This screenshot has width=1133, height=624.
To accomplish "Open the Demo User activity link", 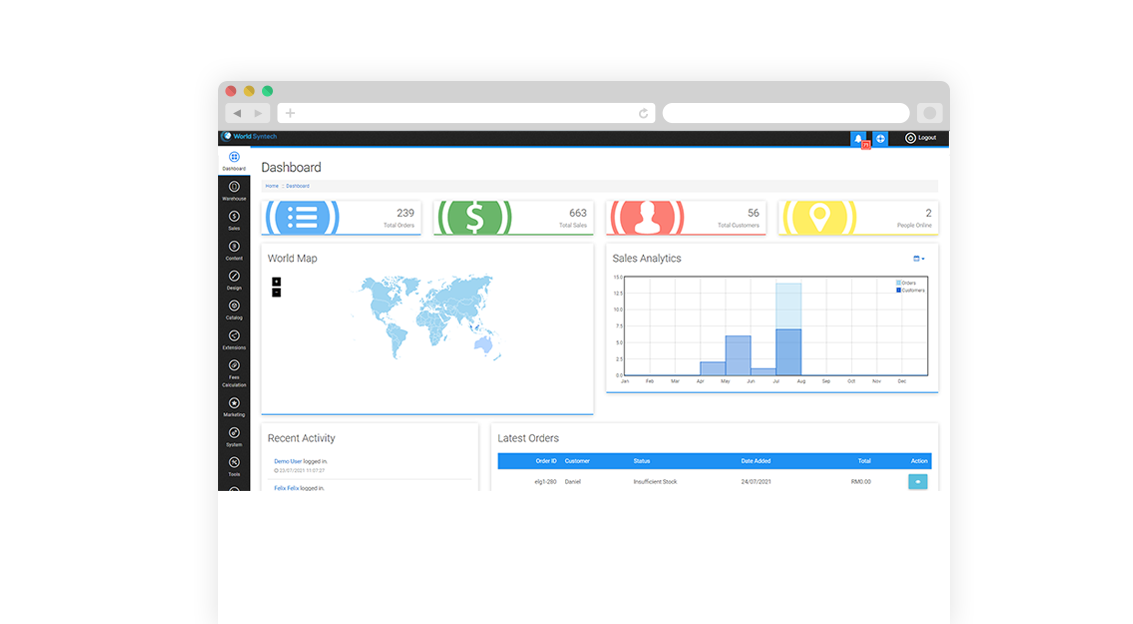I will tap(288, 461).
